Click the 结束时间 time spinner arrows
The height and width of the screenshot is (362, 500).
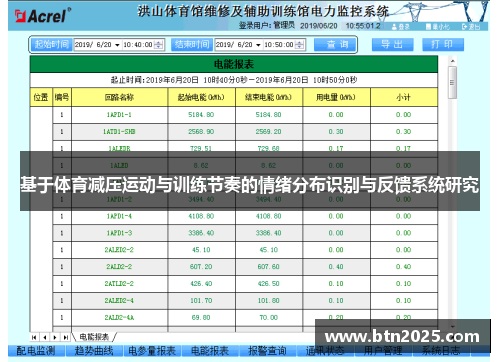300,45
